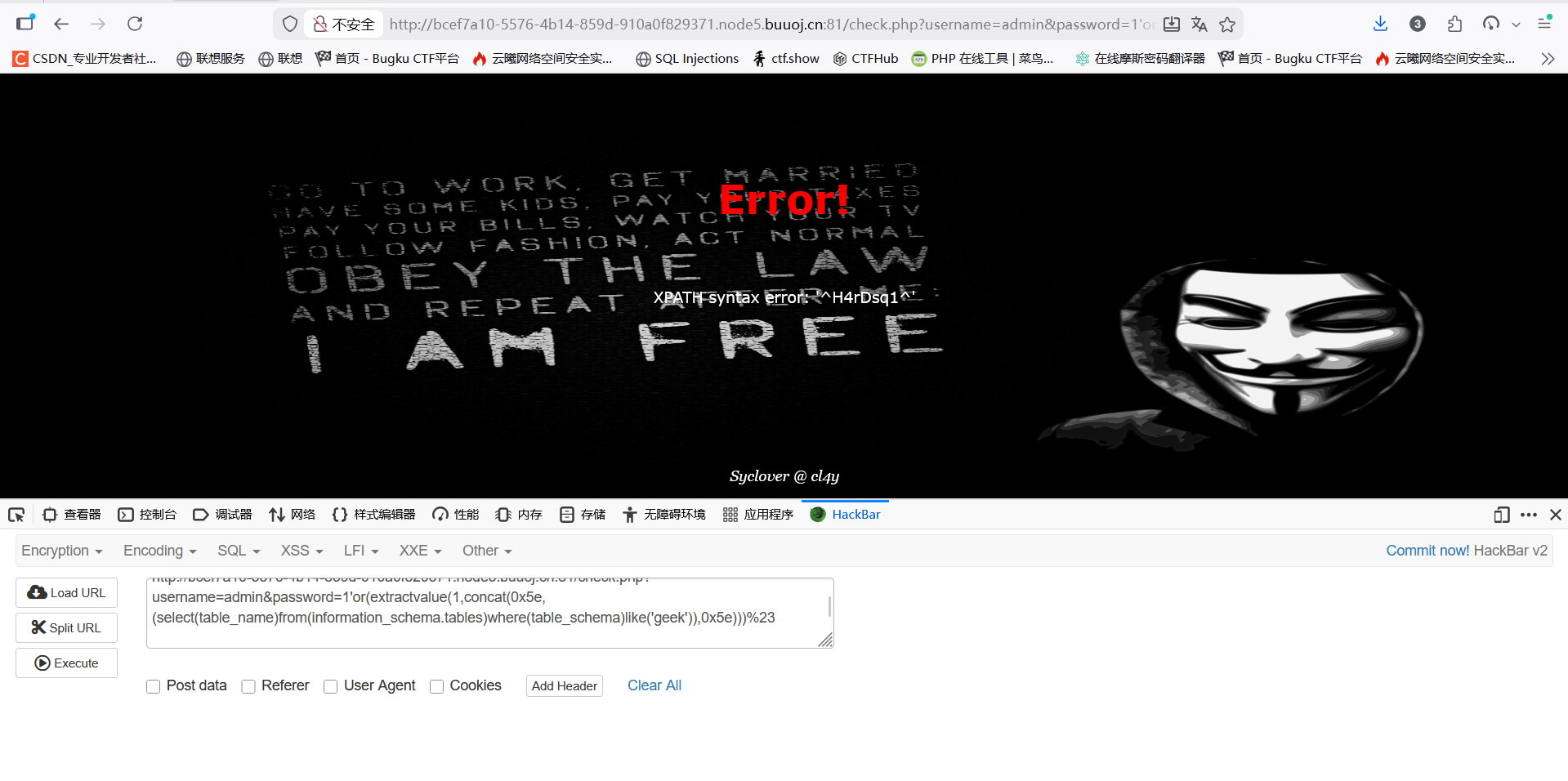This screenshot has width=1568, height=781.
Task: Bookmark this page with star icon
Action: [1227, 25]
